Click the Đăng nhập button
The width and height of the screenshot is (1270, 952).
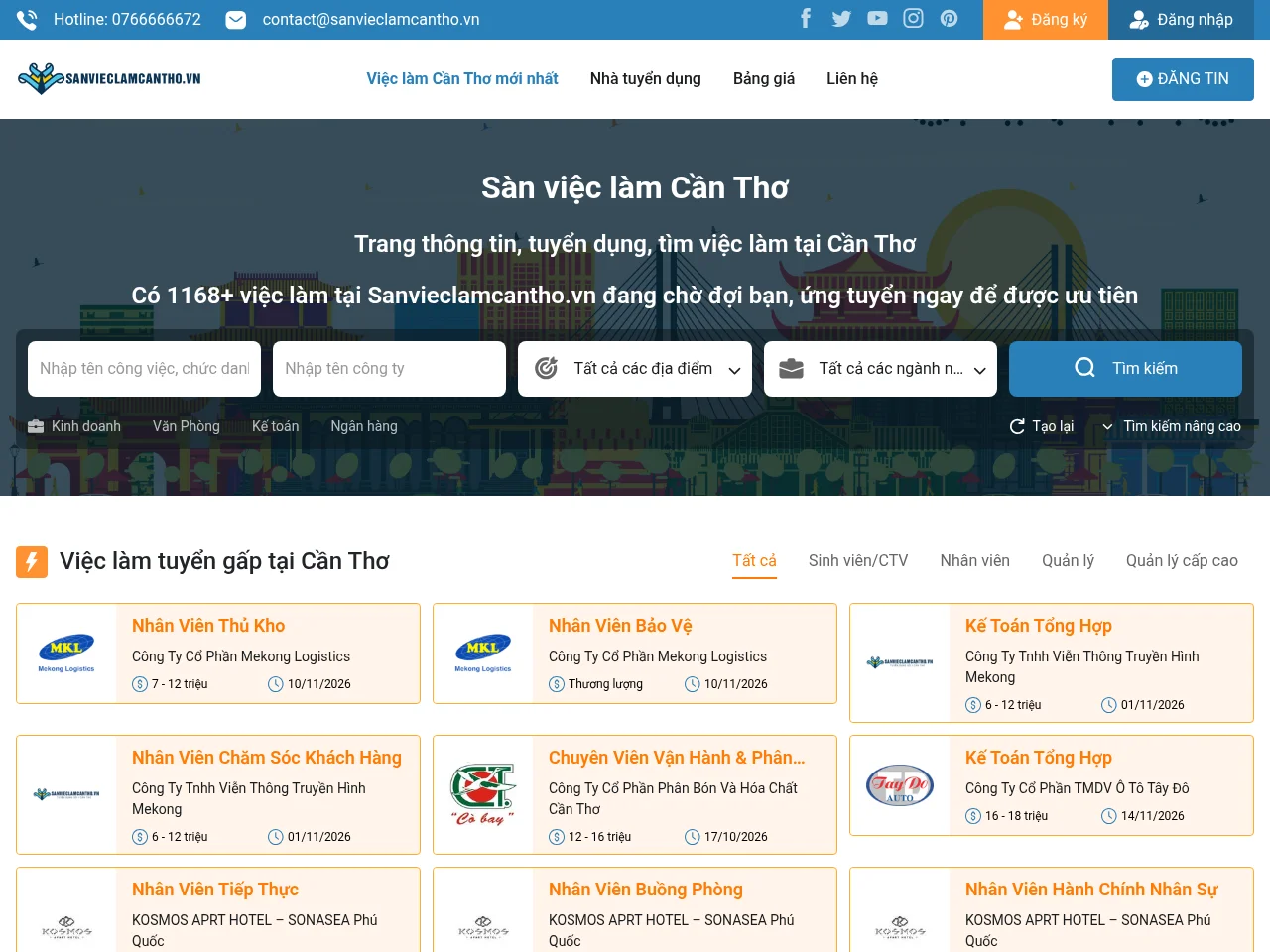1182,20
